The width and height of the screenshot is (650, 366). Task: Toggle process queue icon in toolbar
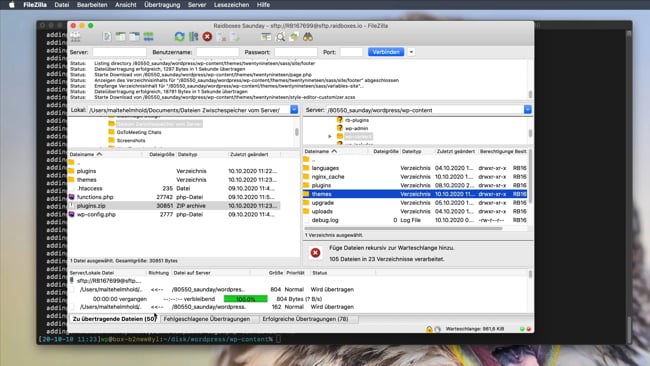(193, 37)
